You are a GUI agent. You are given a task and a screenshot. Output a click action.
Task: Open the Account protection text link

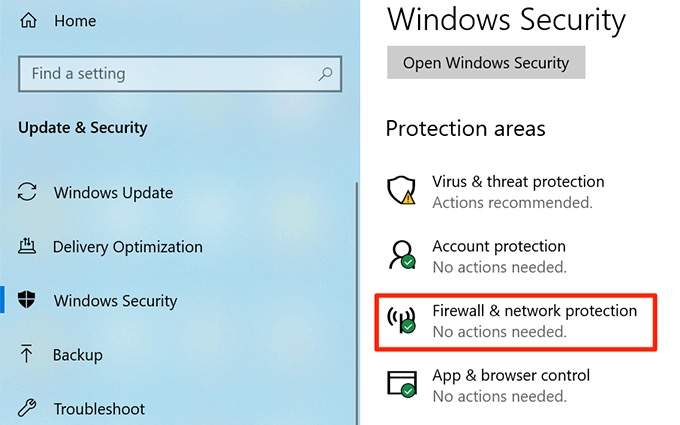(x=498, y=246)
